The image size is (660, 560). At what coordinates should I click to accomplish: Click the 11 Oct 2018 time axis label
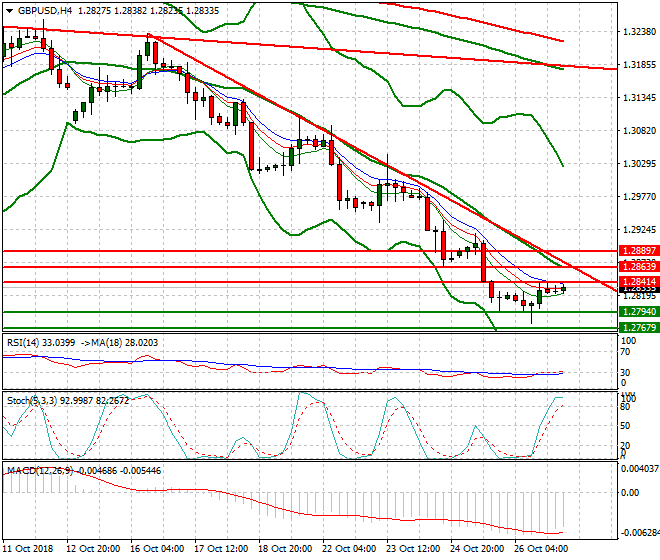[28, 549]
